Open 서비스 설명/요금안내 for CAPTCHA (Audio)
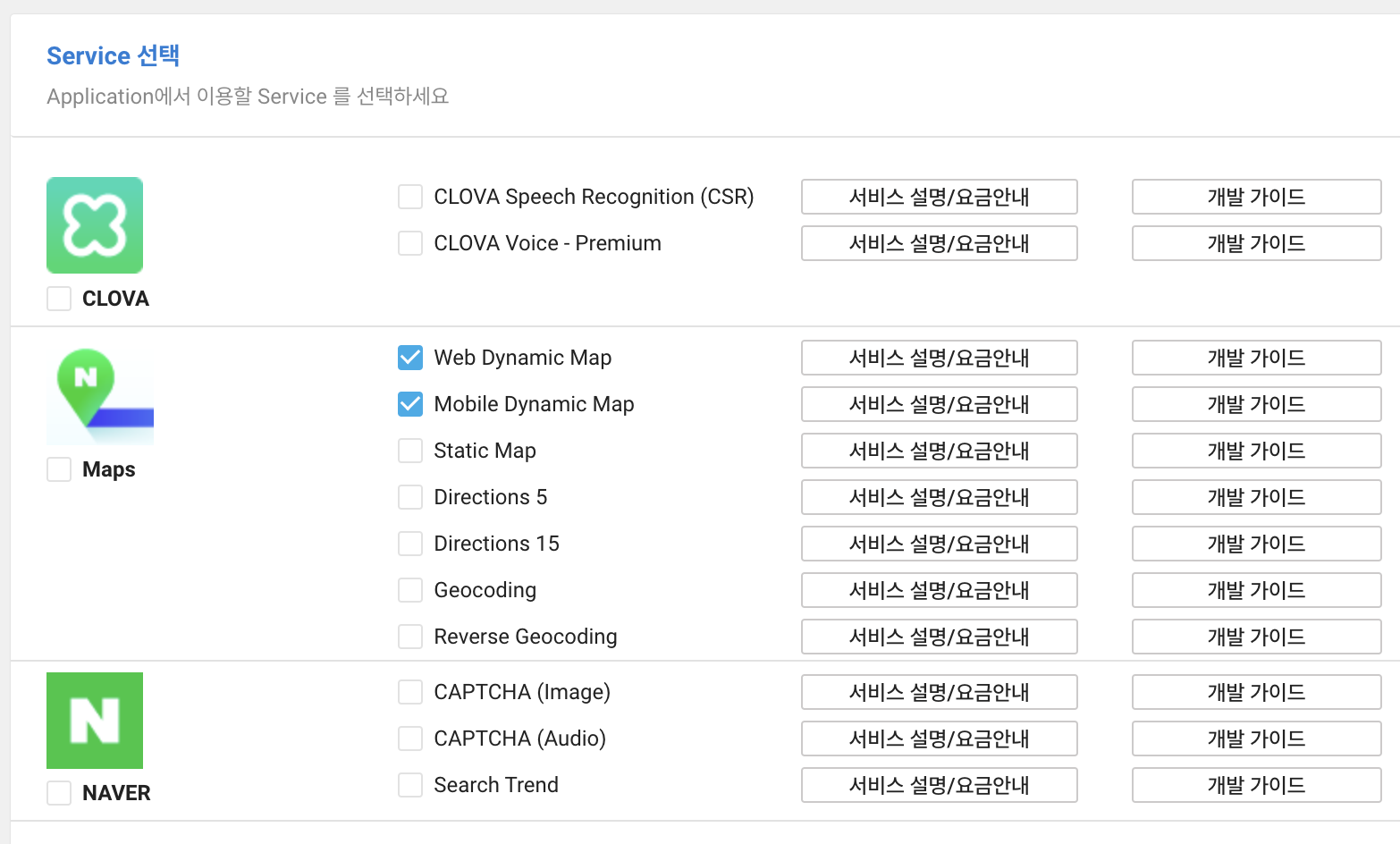1400x844 pixels. tap(940, 738)
